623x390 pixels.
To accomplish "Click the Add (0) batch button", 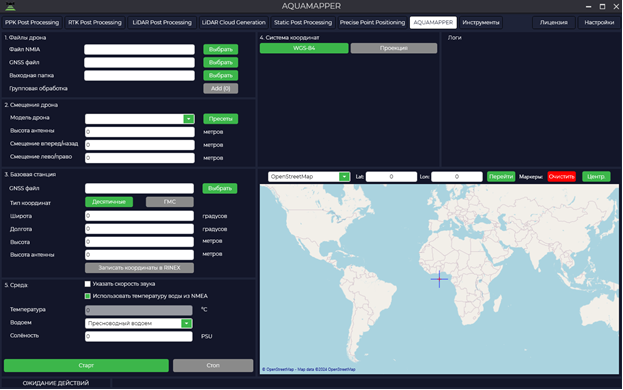I will [x=221, y=88].
